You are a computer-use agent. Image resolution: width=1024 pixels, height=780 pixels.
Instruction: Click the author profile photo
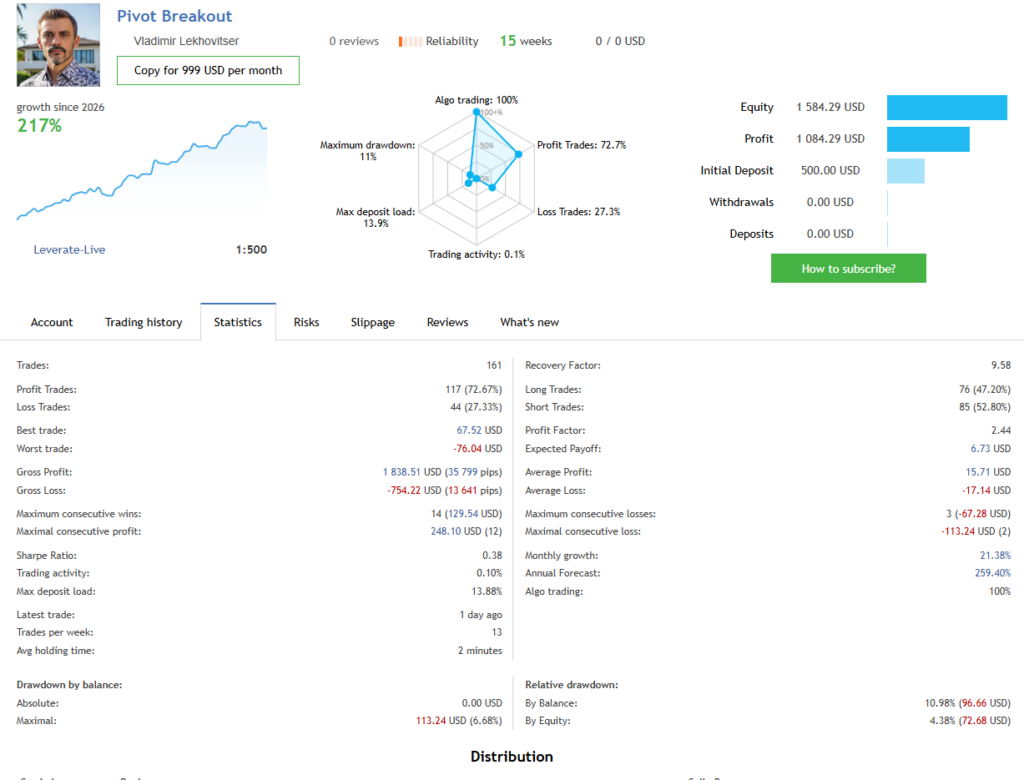coord(58,44)
